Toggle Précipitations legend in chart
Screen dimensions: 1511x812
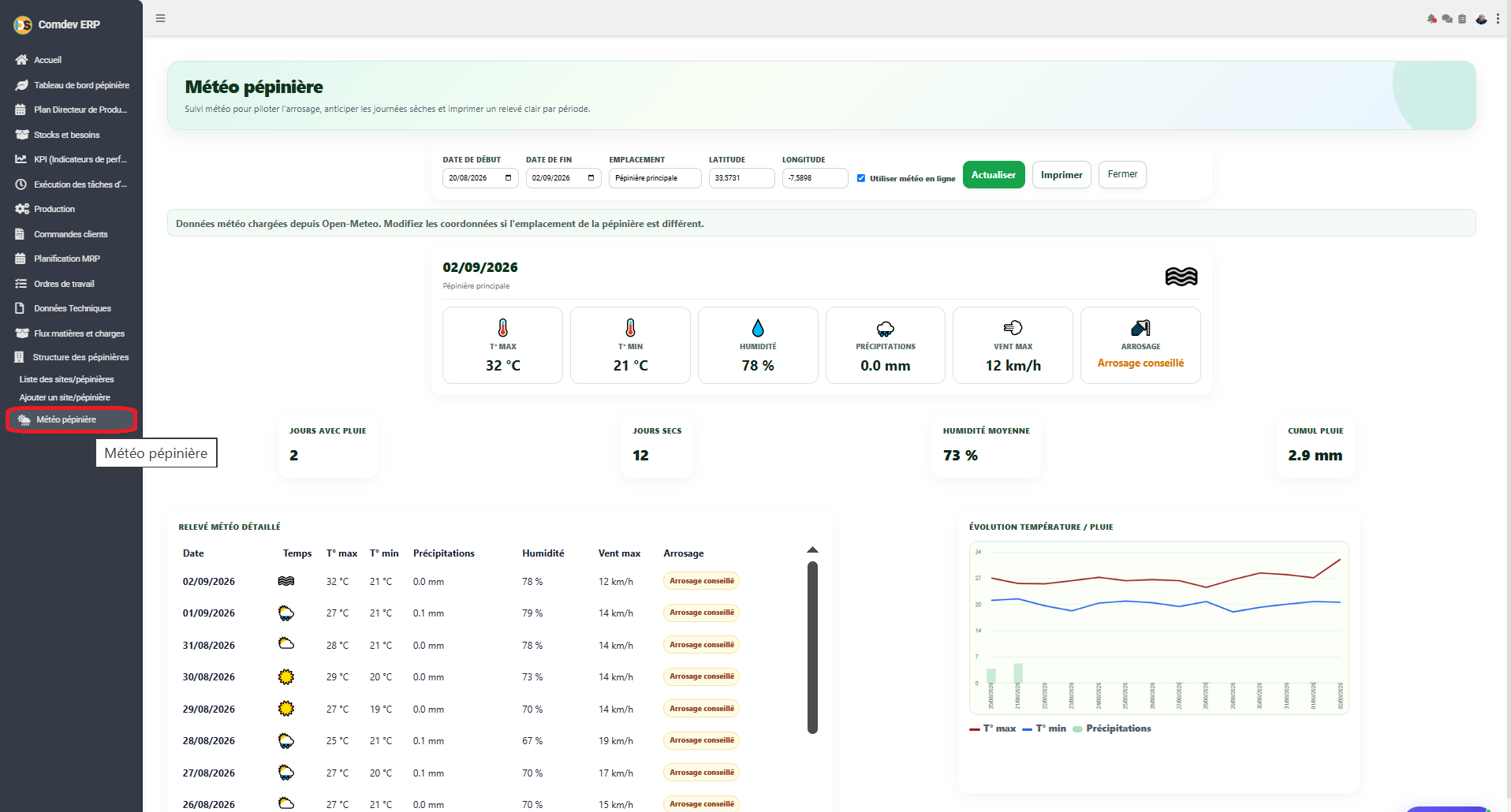tap(1112, 728)
